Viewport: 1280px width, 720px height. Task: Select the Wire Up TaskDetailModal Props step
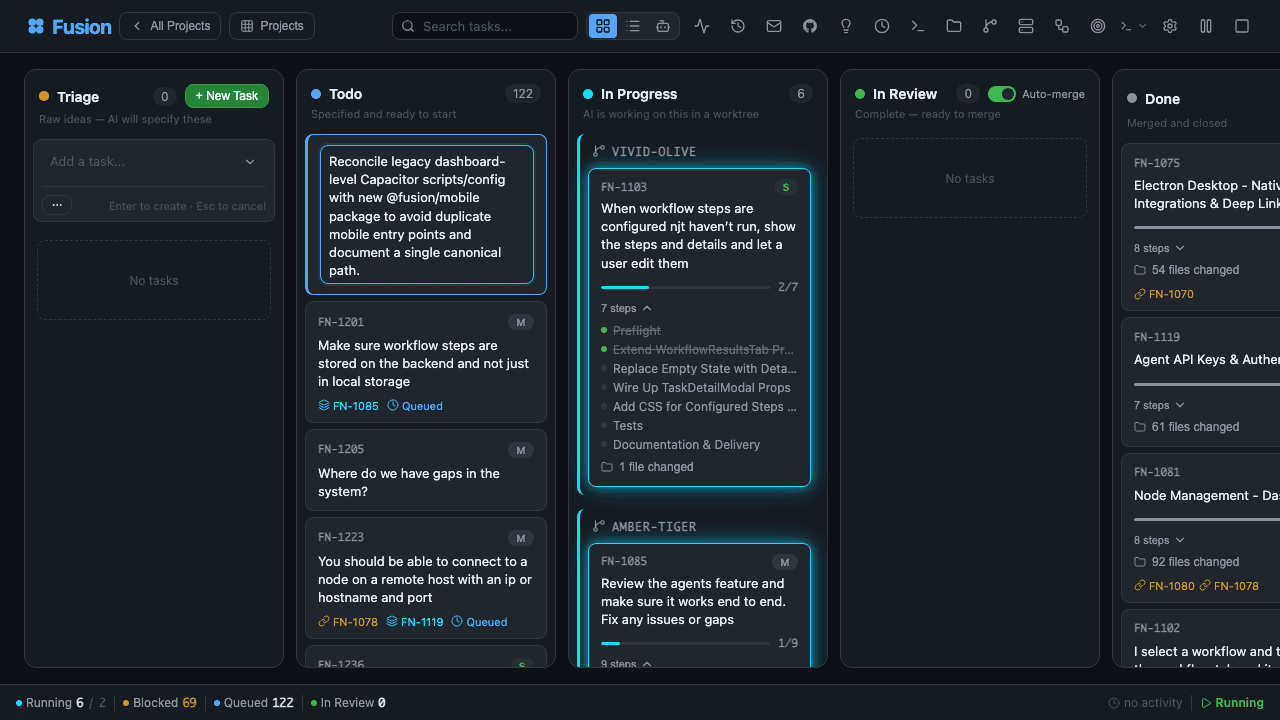pos(701,388)
